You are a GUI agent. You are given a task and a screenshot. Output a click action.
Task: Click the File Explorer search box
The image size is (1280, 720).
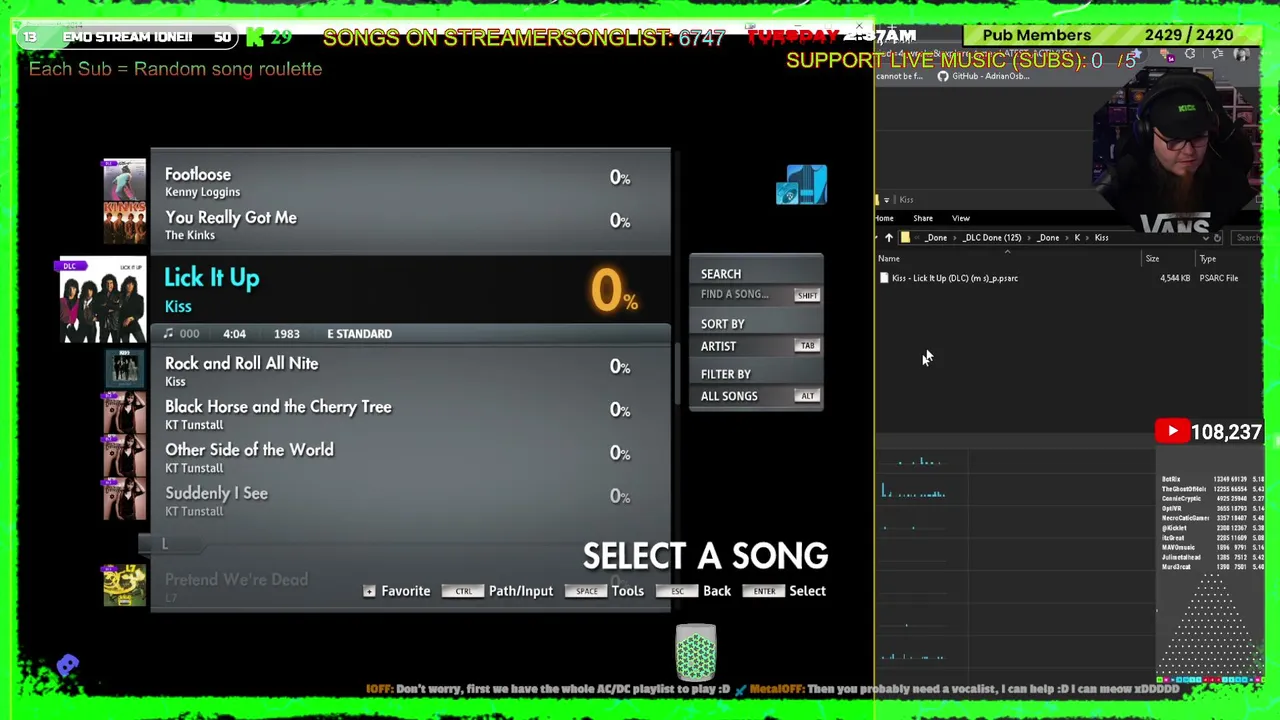1247,238
